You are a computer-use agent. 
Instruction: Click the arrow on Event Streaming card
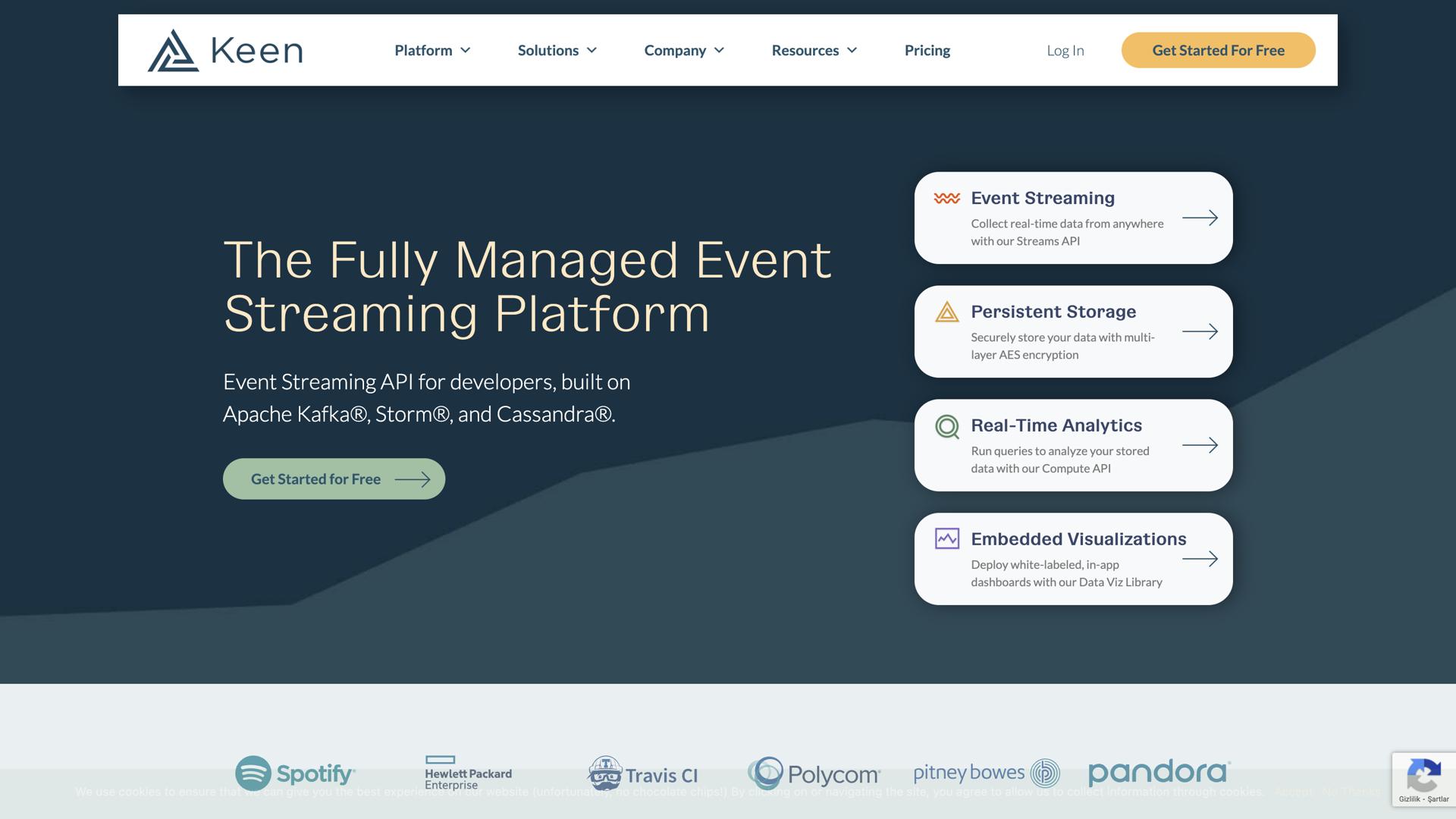tap(1200, 218)
